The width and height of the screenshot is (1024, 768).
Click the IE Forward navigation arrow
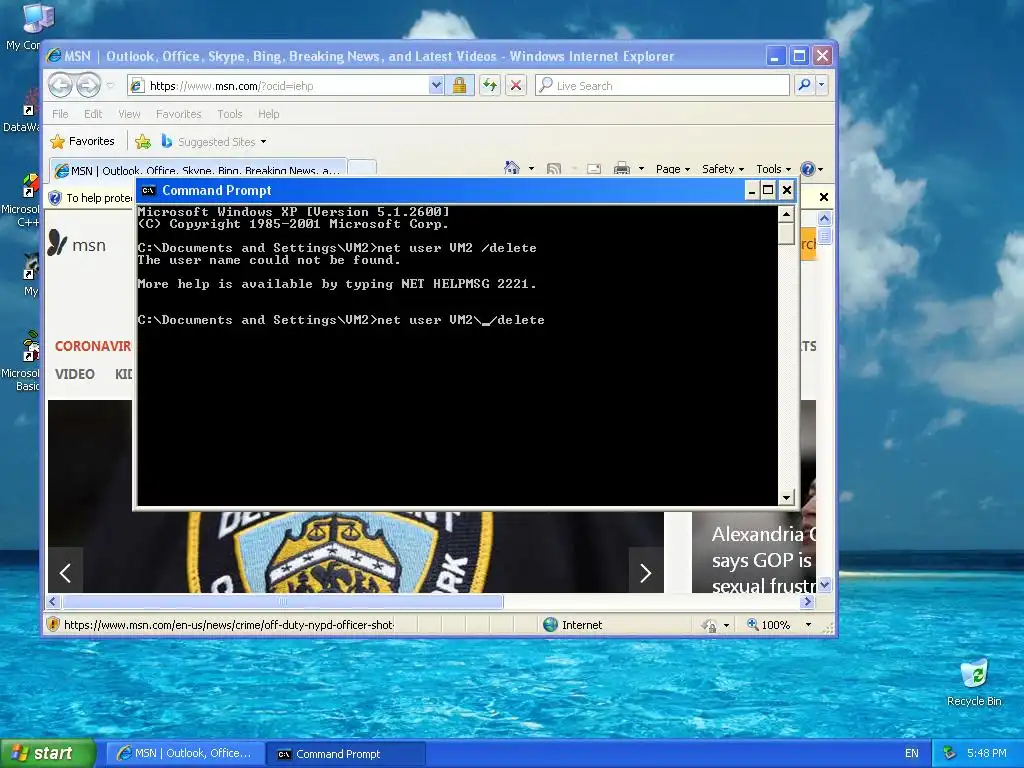point(88,86)
